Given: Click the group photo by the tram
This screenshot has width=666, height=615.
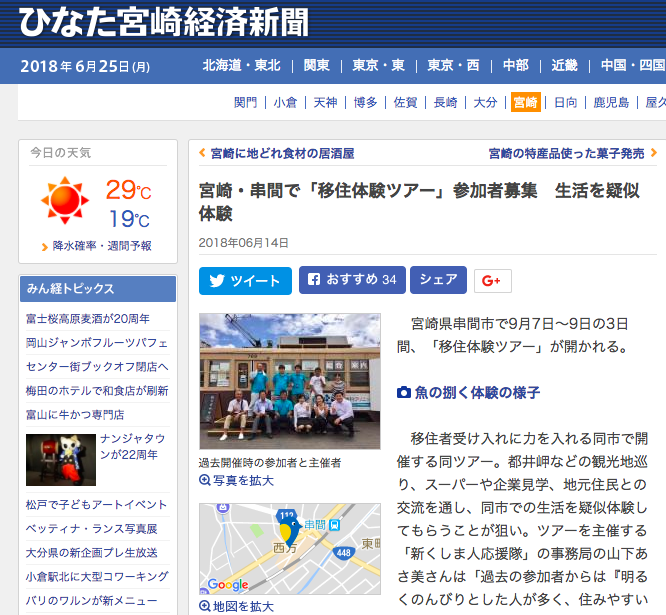Looking at the screenshot, I should [x=290, y=381].
